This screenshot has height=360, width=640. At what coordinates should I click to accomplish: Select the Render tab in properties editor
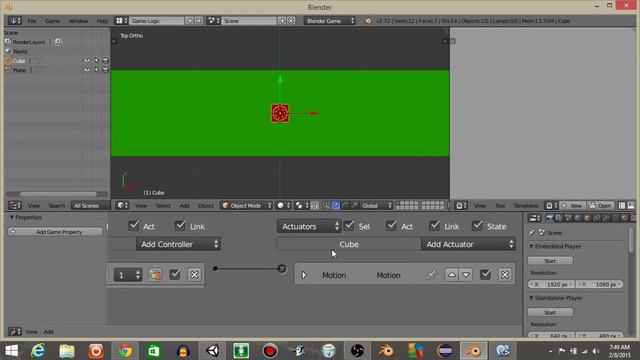pyautogui.click(x=550, y=218)
